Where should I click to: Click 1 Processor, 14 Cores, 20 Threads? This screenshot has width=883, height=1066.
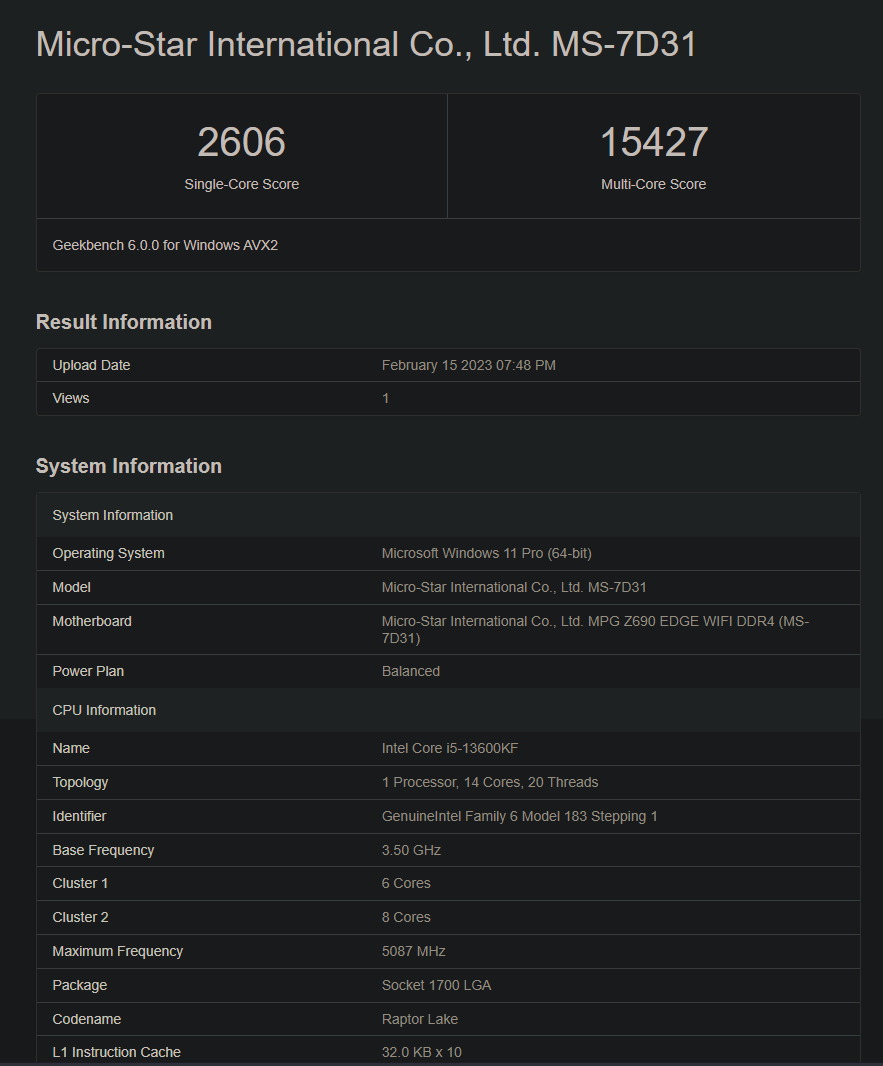click(x=490, y=783)
